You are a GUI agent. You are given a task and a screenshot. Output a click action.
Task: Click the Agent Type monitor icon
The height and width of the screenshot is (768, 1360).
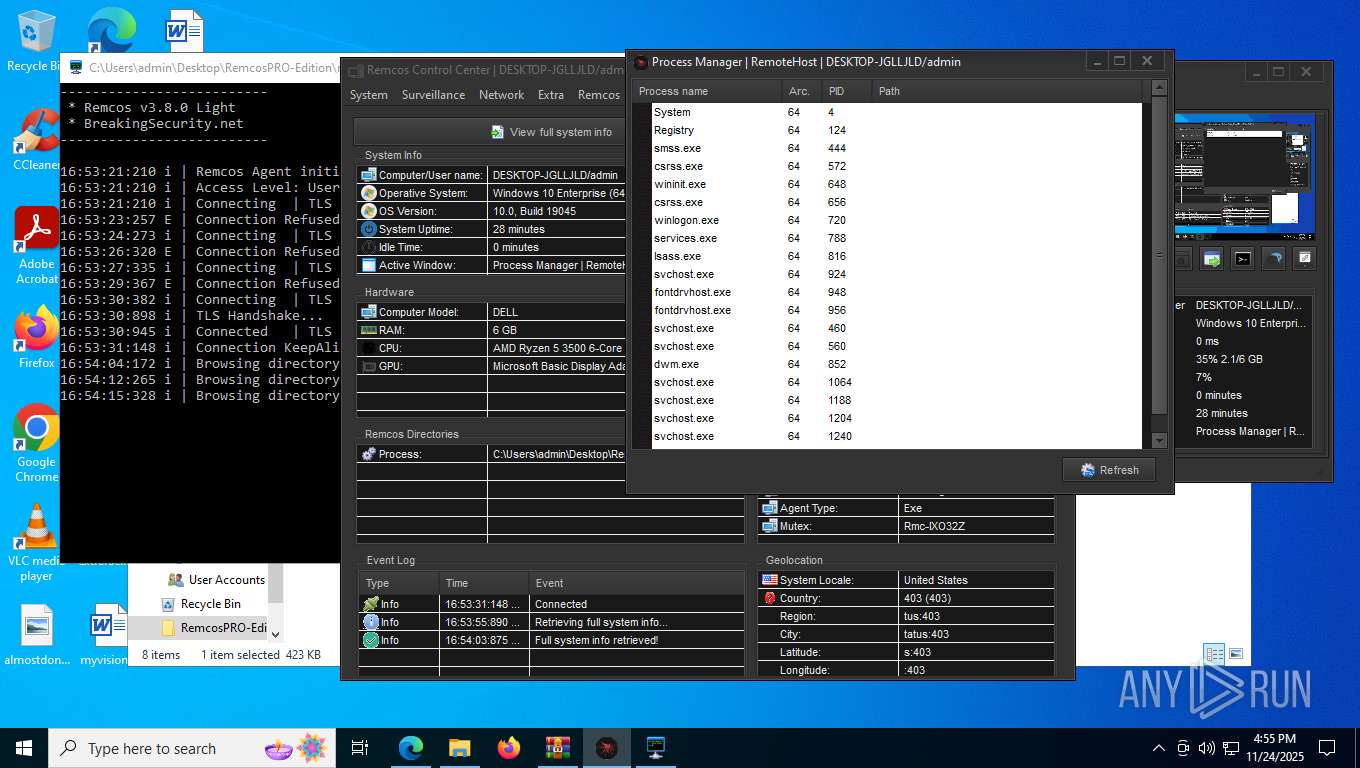tap(770, 508)
